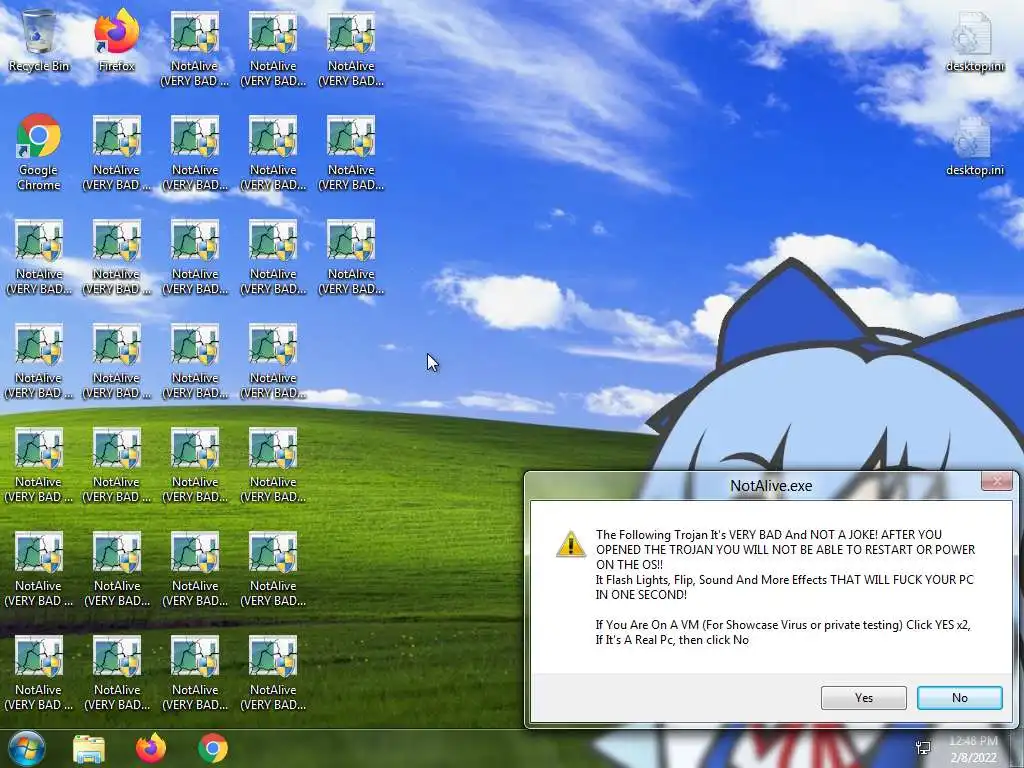
Task: Select the Google Chrome desktop shortcut
Action: 39,152
